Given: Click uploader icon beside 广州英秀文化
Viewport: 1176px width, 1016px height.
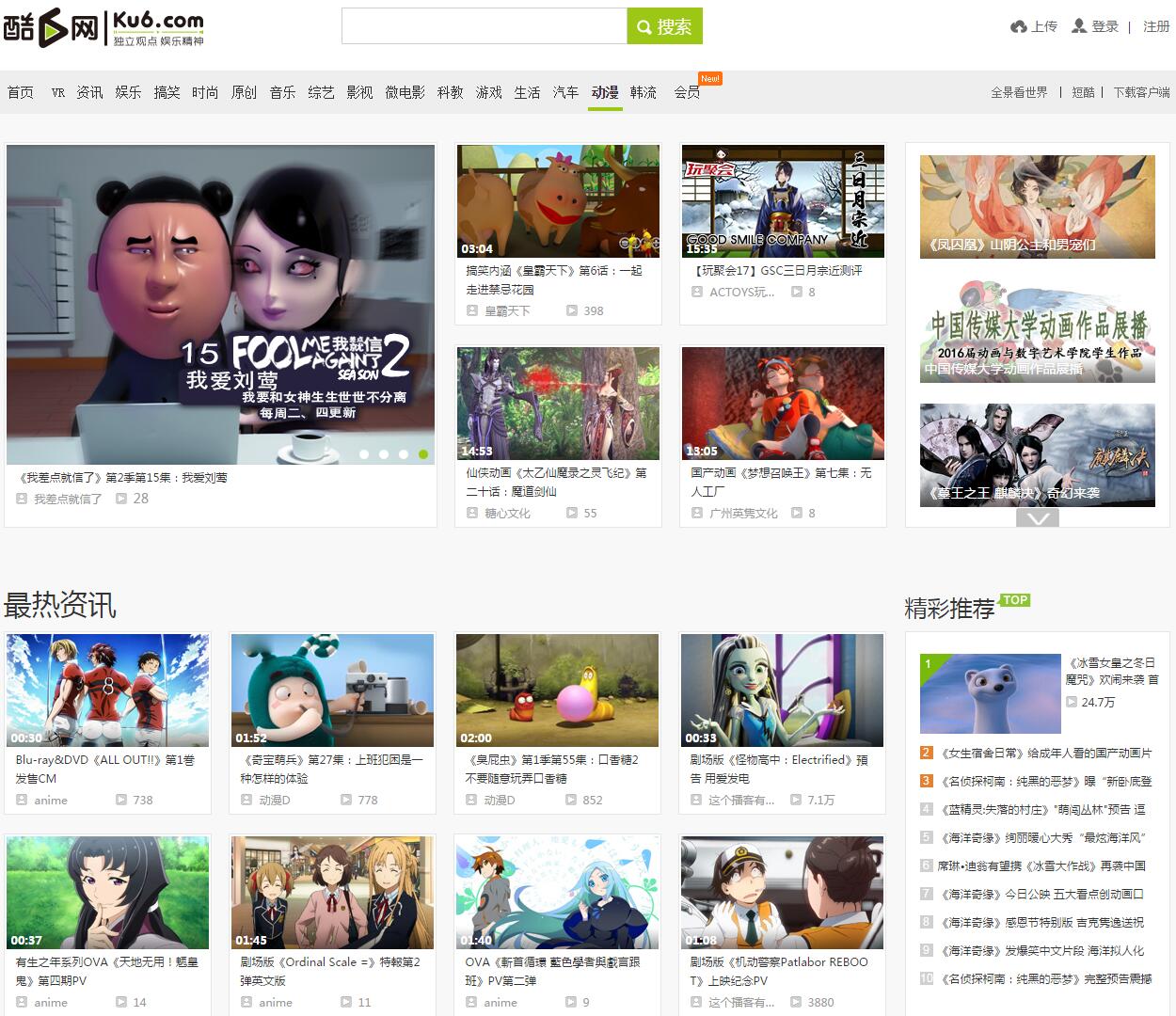Looking at the screenshot, I should coord(697,513).
